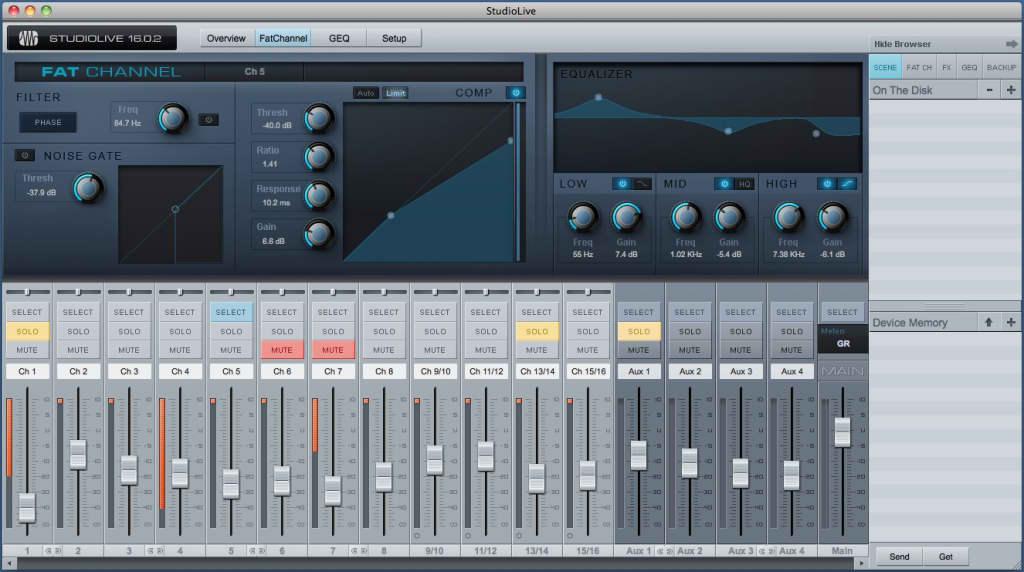Select the SCENE browser tab
Viewport: 1024px width, 572px height.
[x=885, y=67]
